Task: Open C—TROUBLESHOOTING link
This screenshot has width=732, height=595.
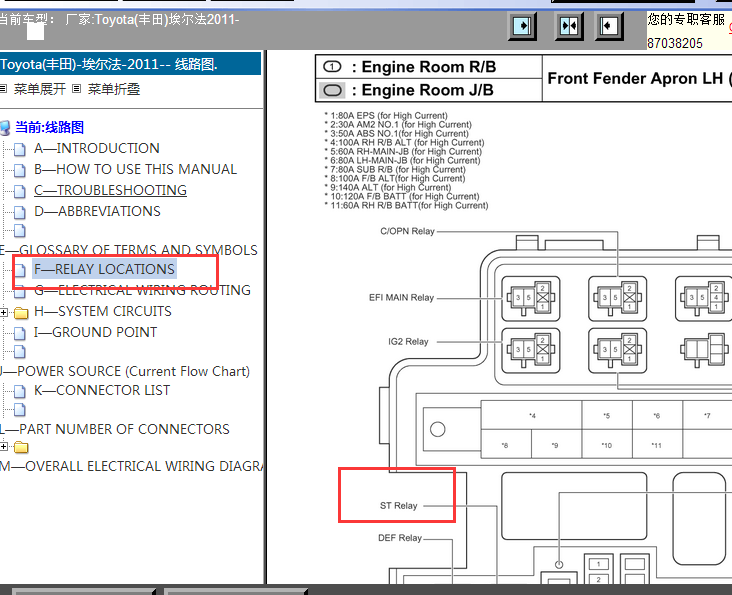Action: 110,190
